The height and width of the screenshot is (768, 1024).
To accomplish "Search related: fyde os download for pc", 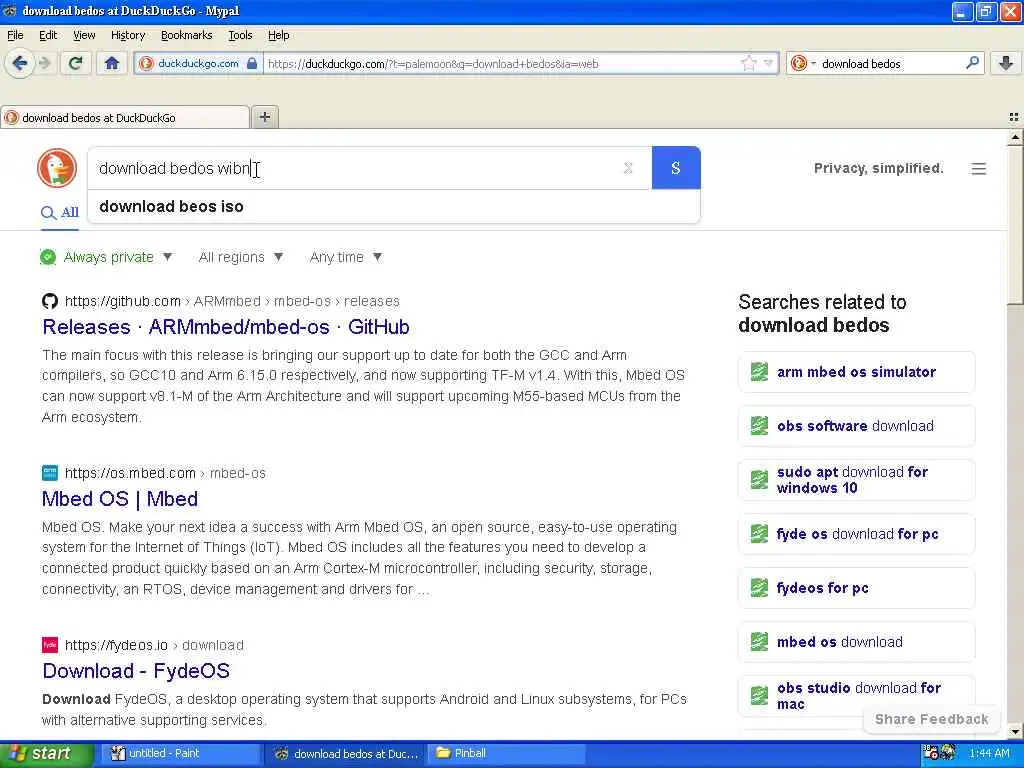I will pyautogui.click(x=856, y=534).
